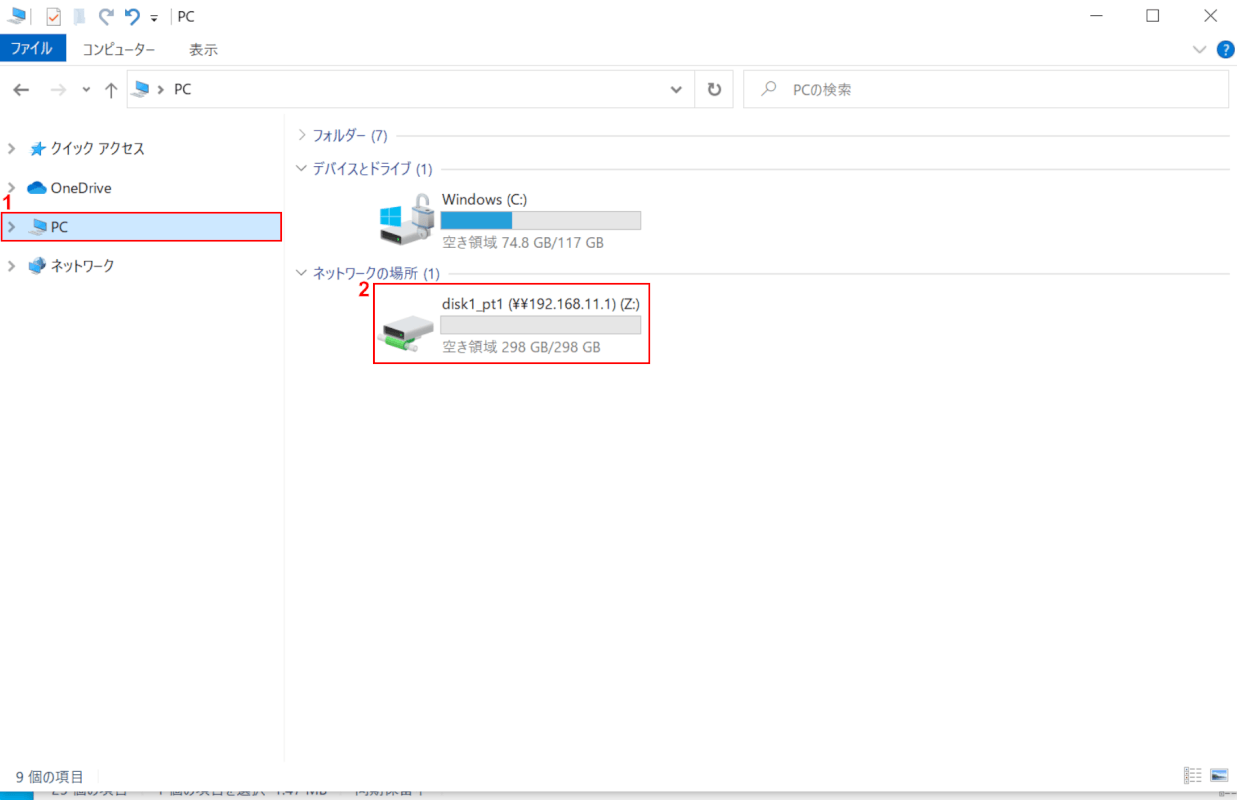
Task: Switch to large icons view in status bar
Action: [x=1218, y=776]
